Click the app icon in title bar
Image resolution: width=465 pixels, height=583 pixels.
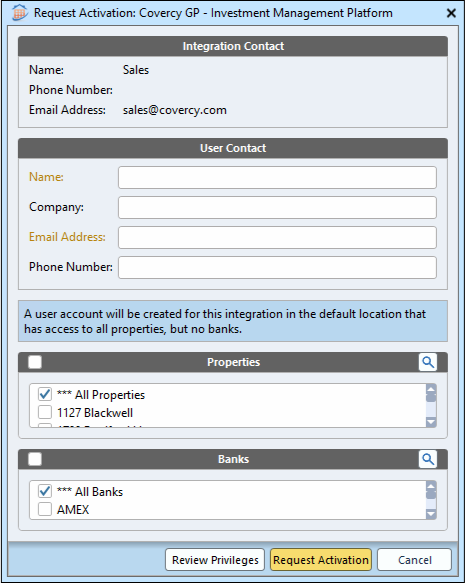coord(19,13)
